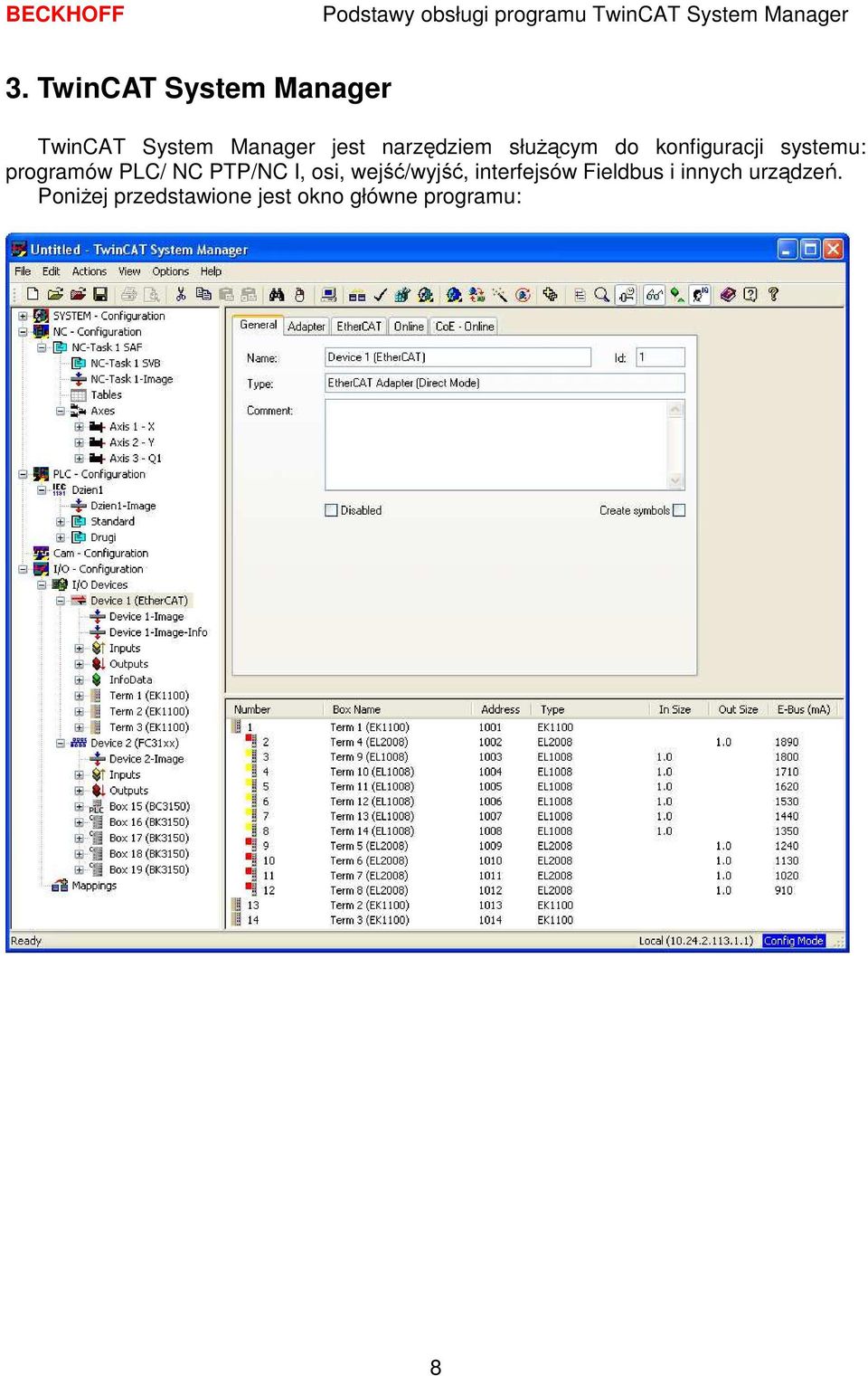The image size is (868, 1376).
Task: Click the Cut scissors icon
Action: (x=181, y=294)
